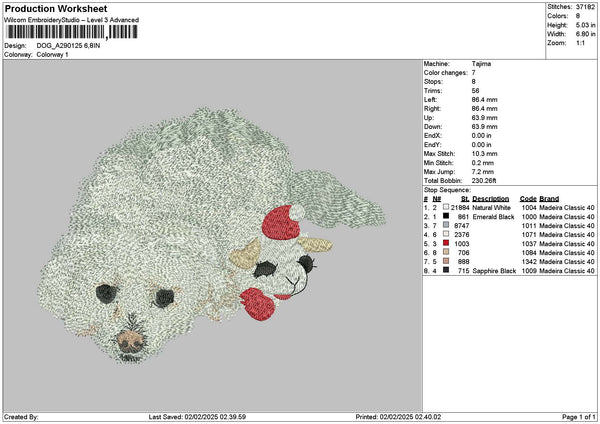Click the barcode under the worksheet title

click(72, 32)
